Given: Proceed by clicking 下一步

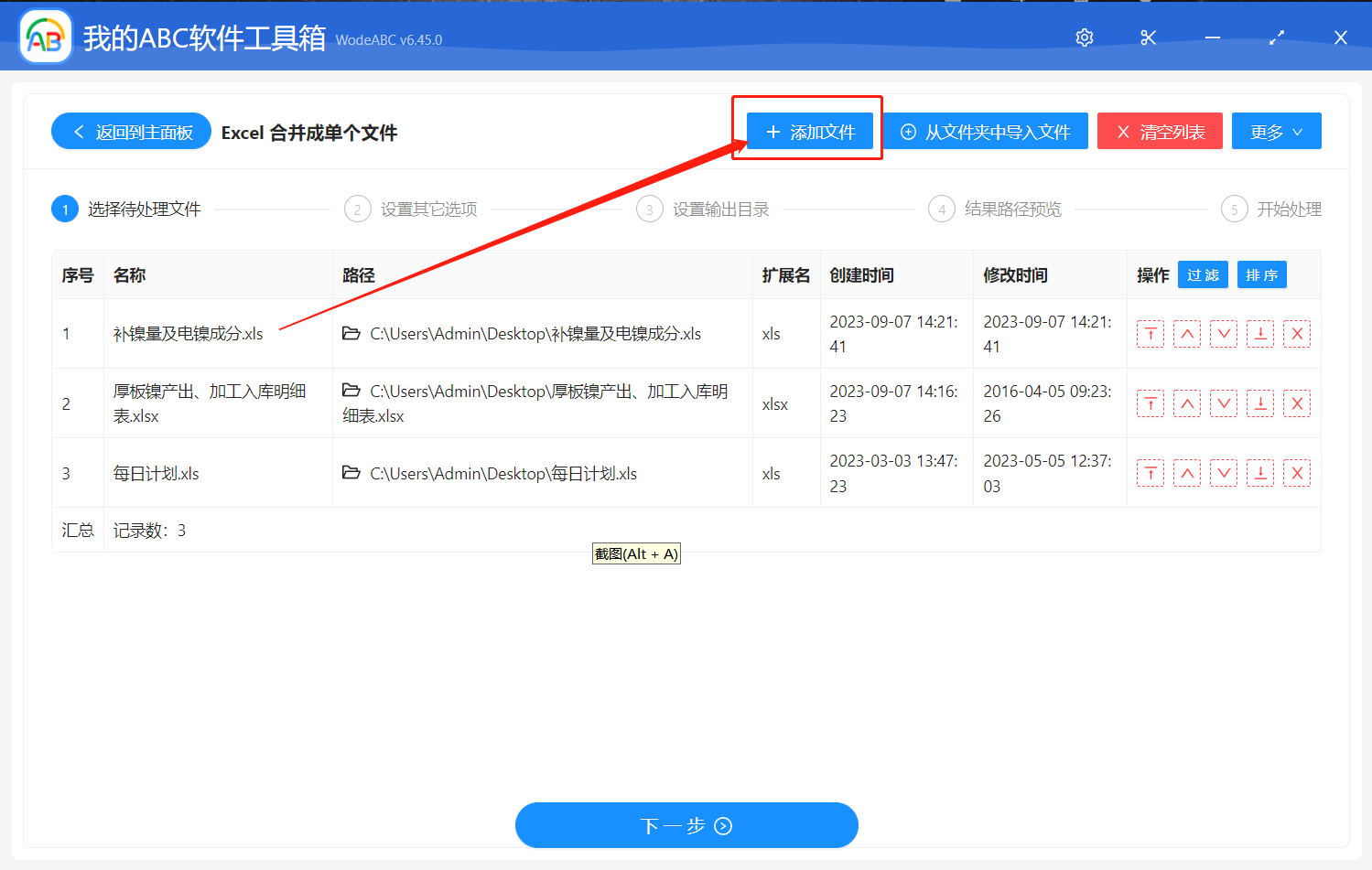Looking at the screenshot, I should click(x=686, y=825).
